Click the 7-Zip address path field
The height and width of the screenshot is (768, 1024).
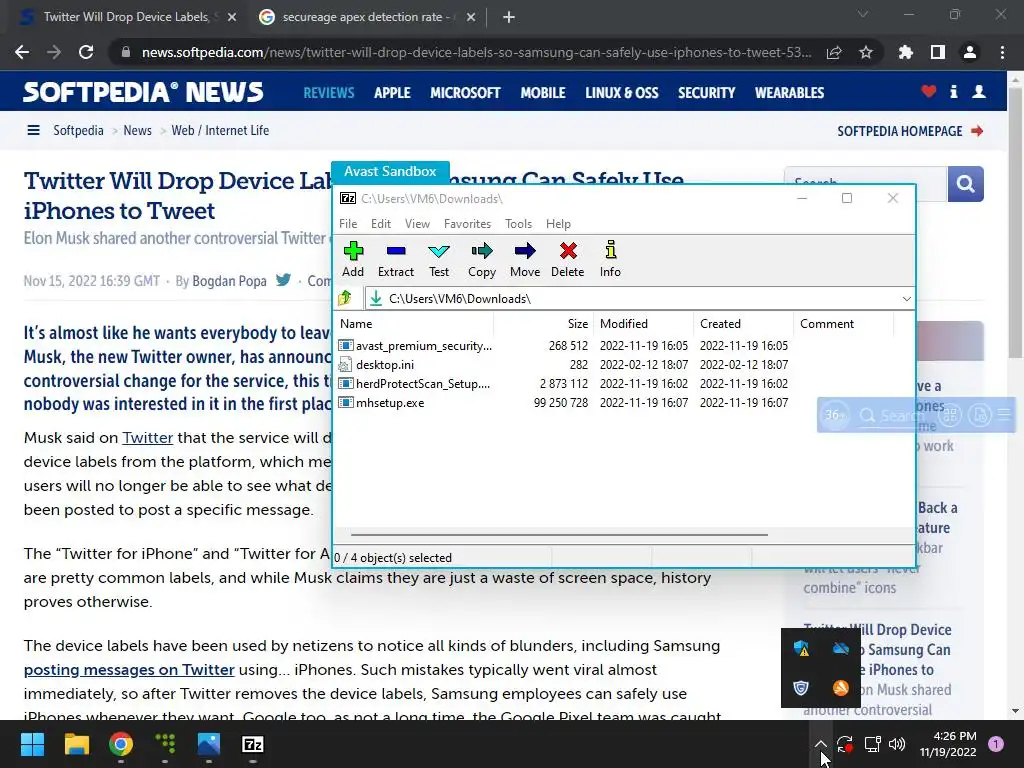[x=640, y=298]
